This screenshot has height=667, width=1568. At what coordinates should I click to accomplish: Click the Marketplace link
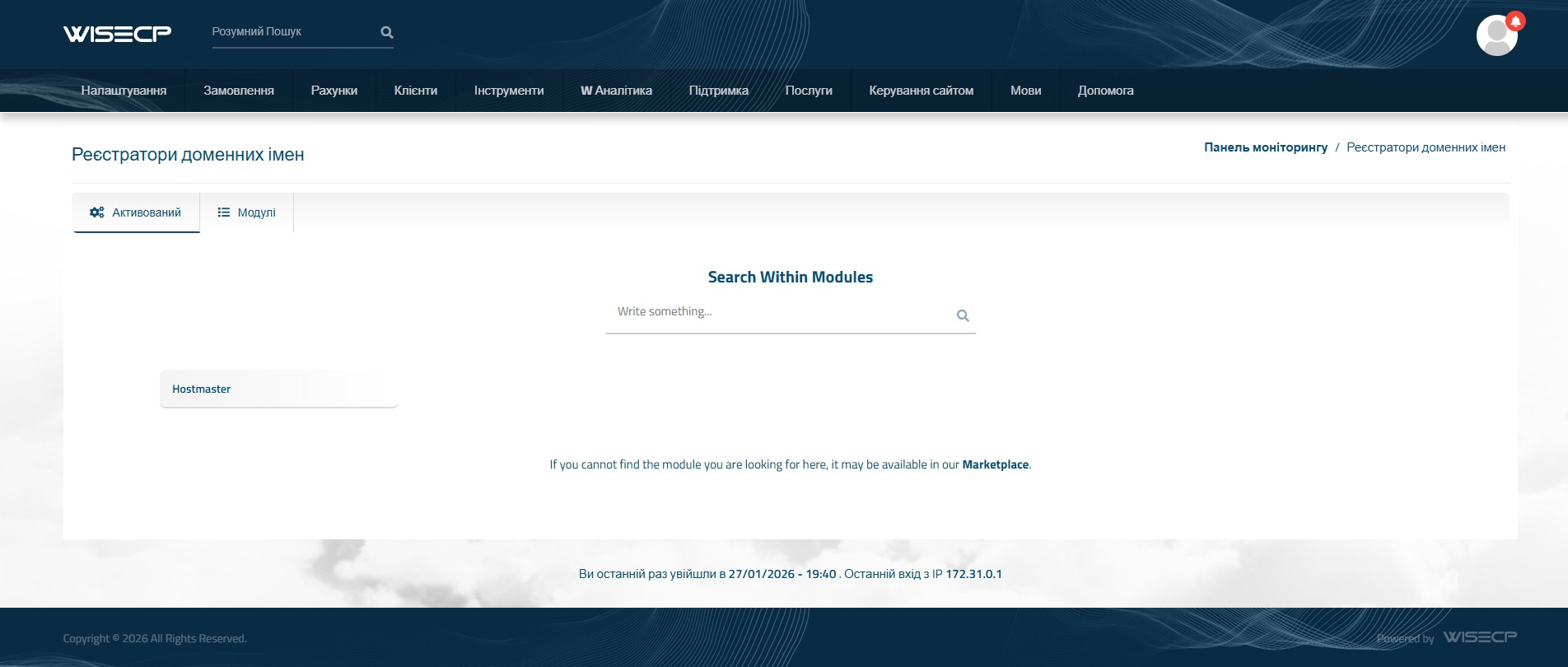point(995,464)
